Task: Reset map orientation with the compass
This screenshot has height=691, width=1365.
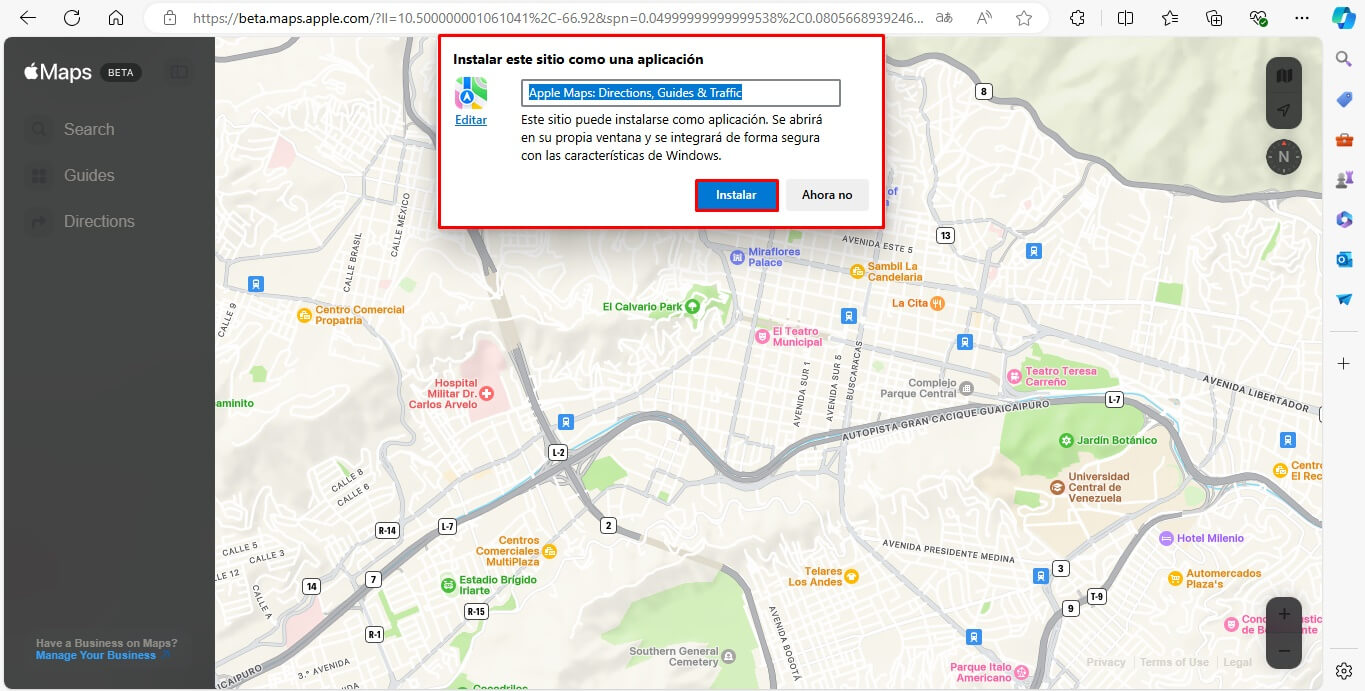Action: pos(1284,157)
